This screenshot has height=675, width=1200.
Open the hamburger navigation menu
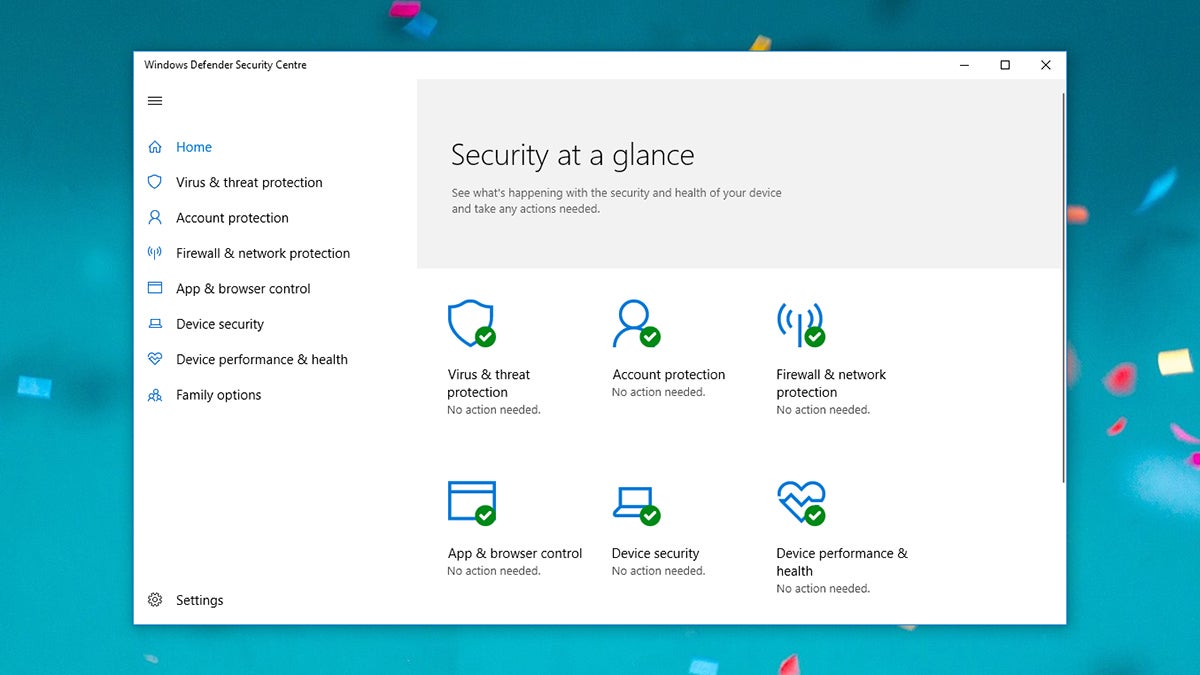155,101
